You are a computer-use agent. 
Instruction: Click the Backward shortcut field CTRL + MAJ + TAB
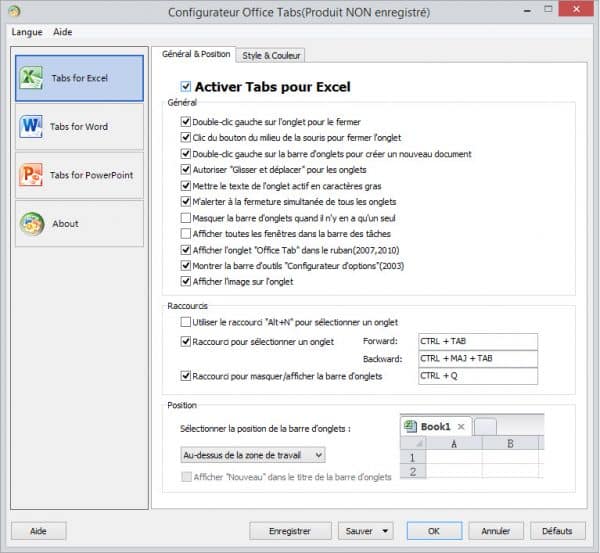(x=478, y=359)
